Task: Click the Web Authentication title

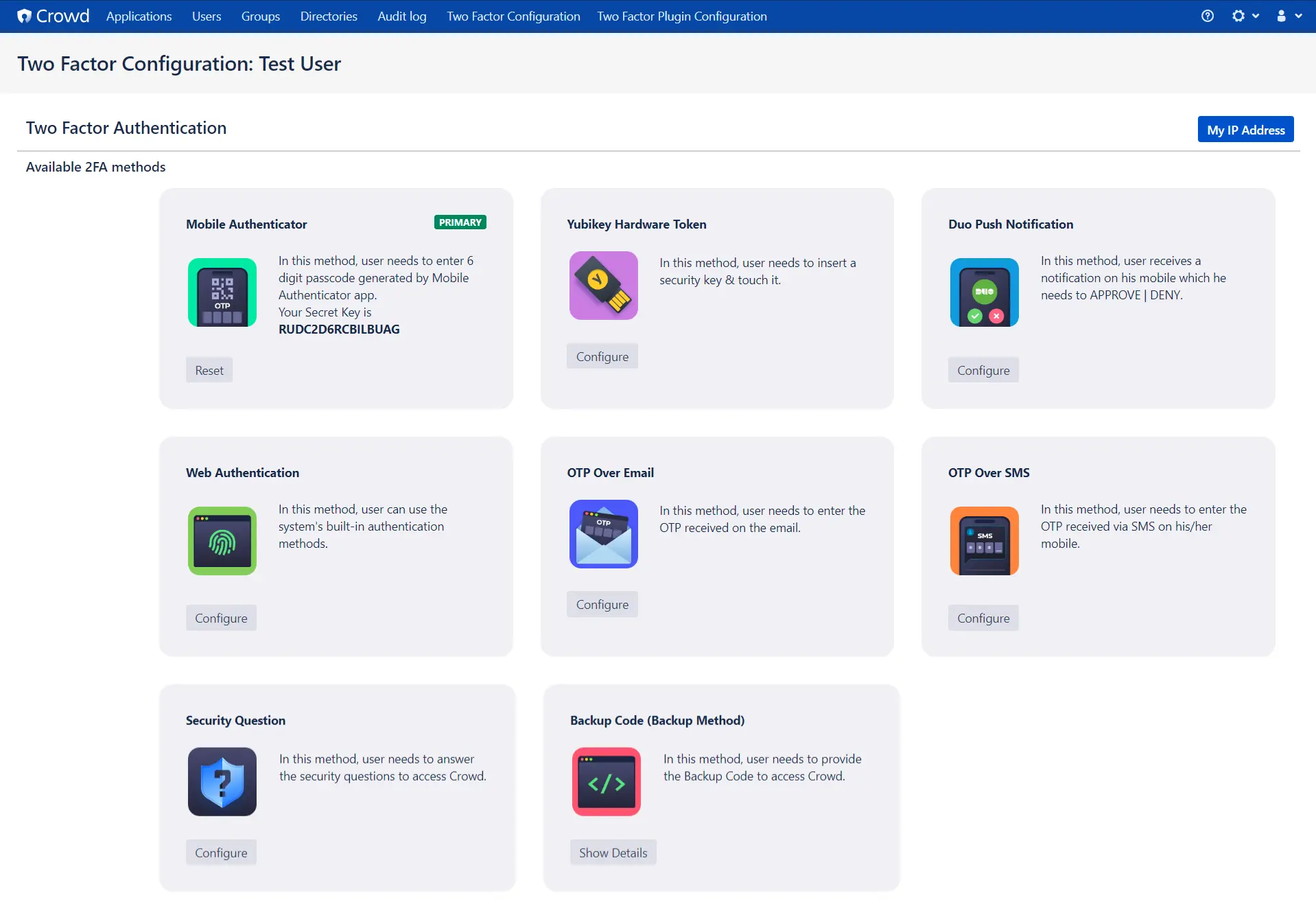Action: point(242,473)
